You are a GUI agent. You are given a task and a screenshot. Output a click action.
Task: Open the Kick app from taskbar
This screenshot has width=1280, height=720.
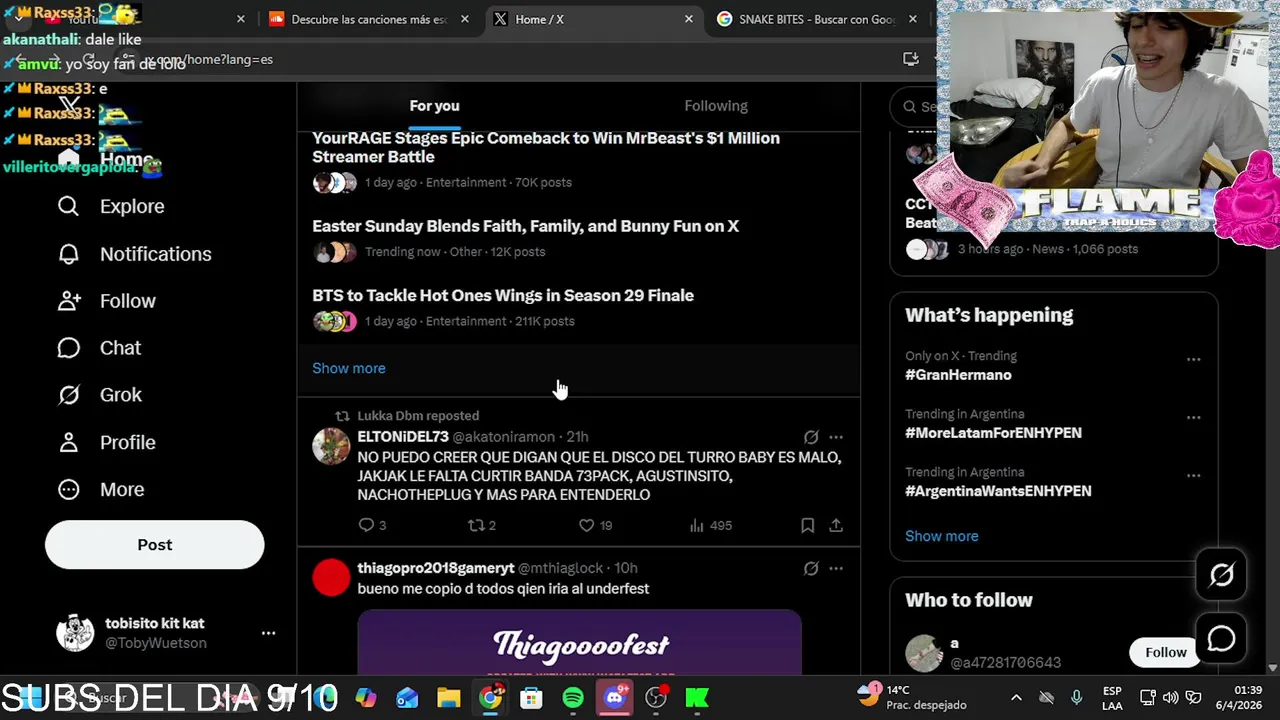coord(697,698)
